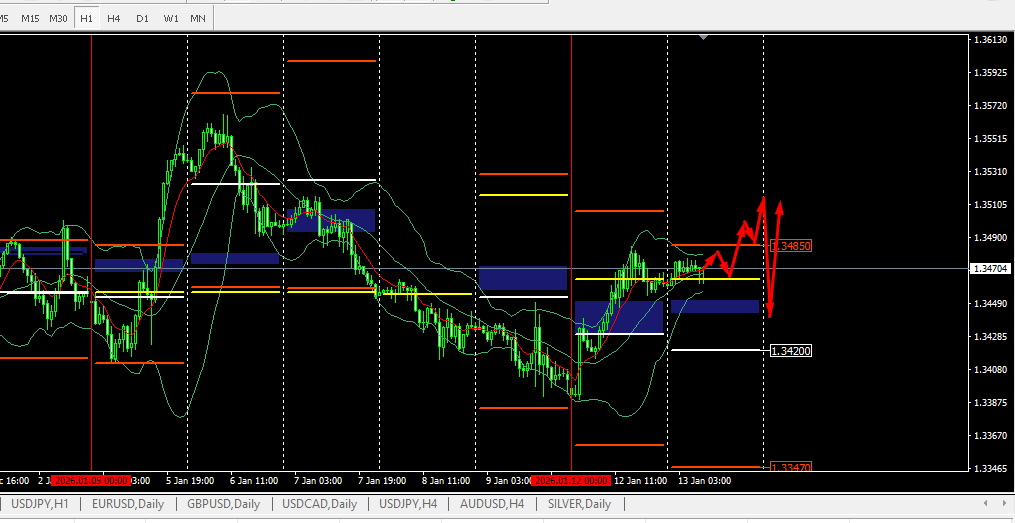
Task: Click the 1.35310 price scale value
Action: 990,172
